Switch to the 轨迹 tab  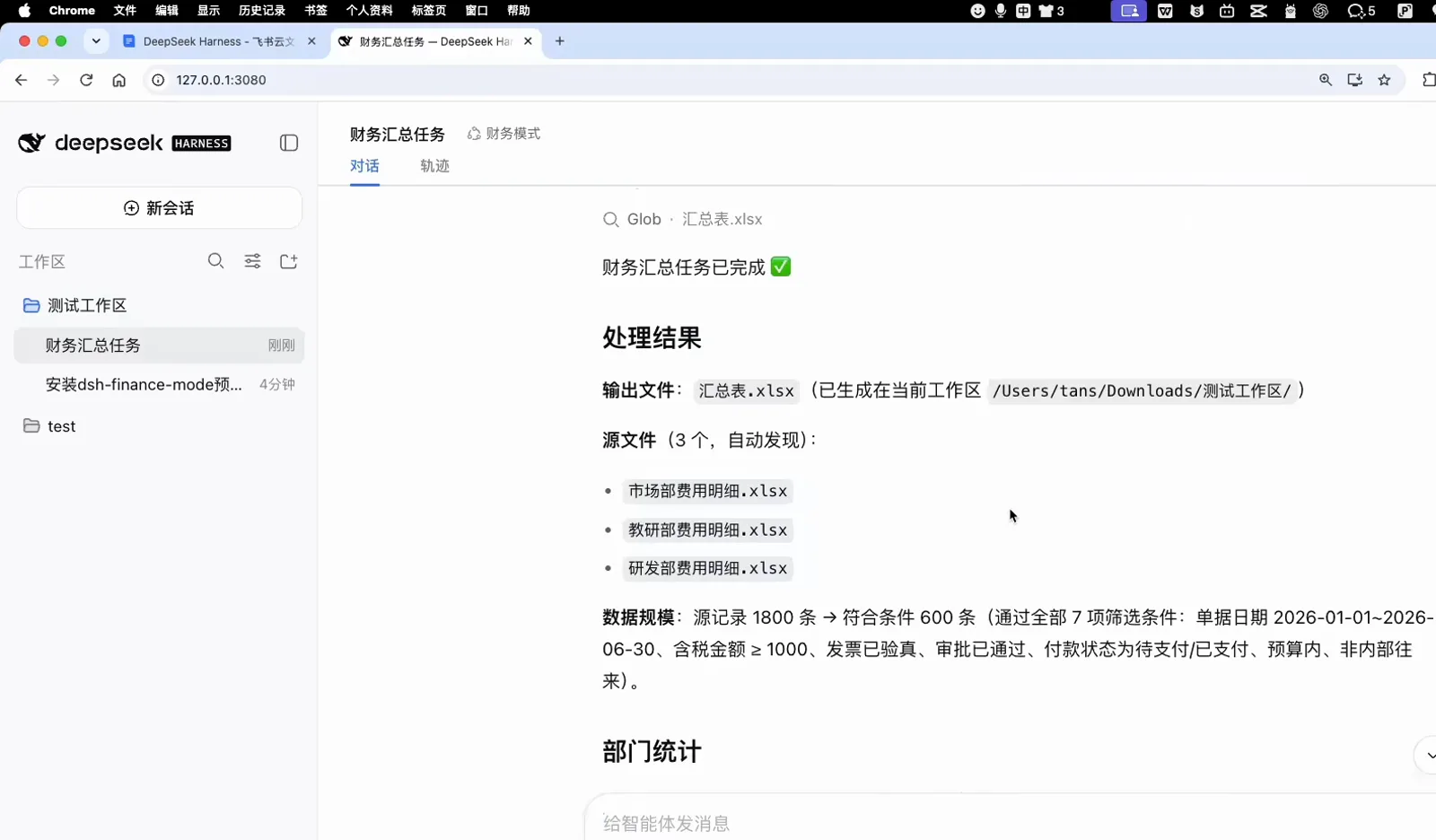coord(434,166)
